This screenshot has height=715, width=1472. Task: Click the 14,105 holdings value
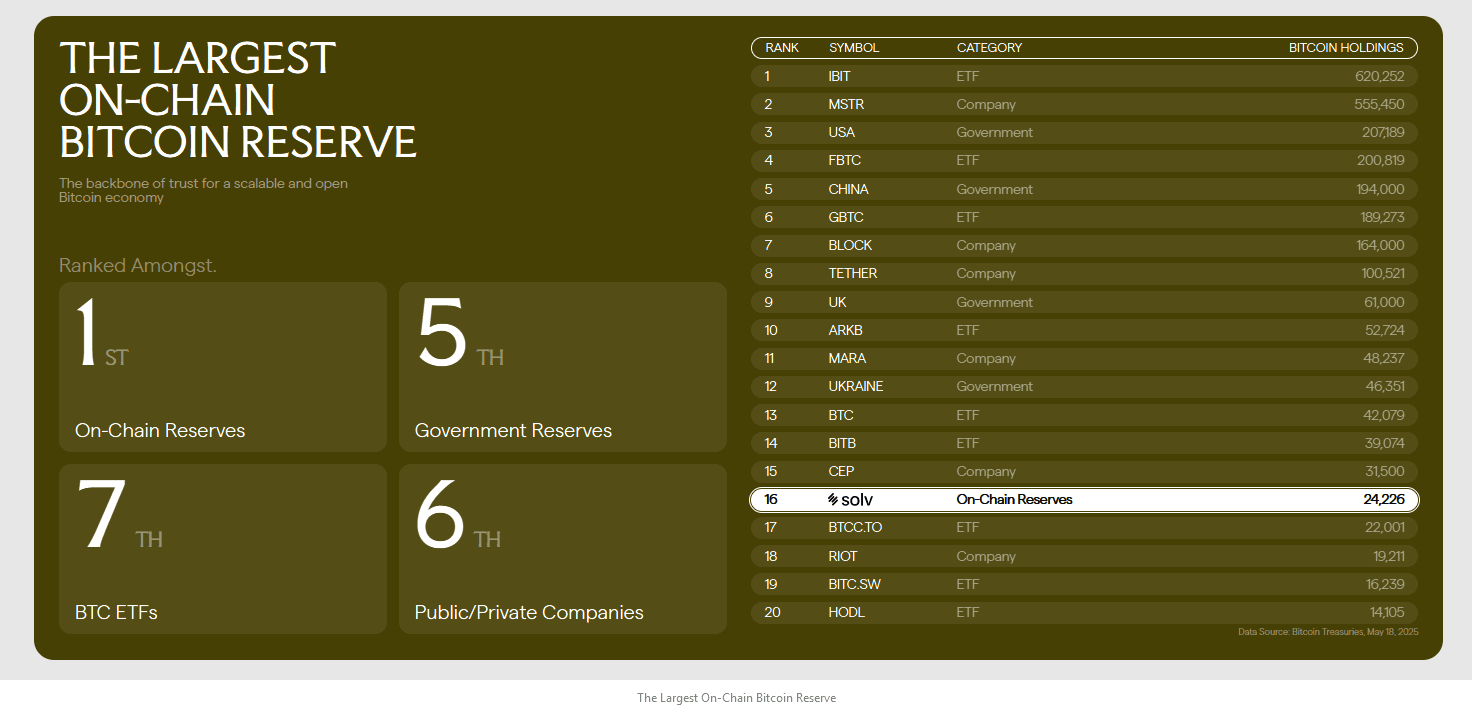1387,612
